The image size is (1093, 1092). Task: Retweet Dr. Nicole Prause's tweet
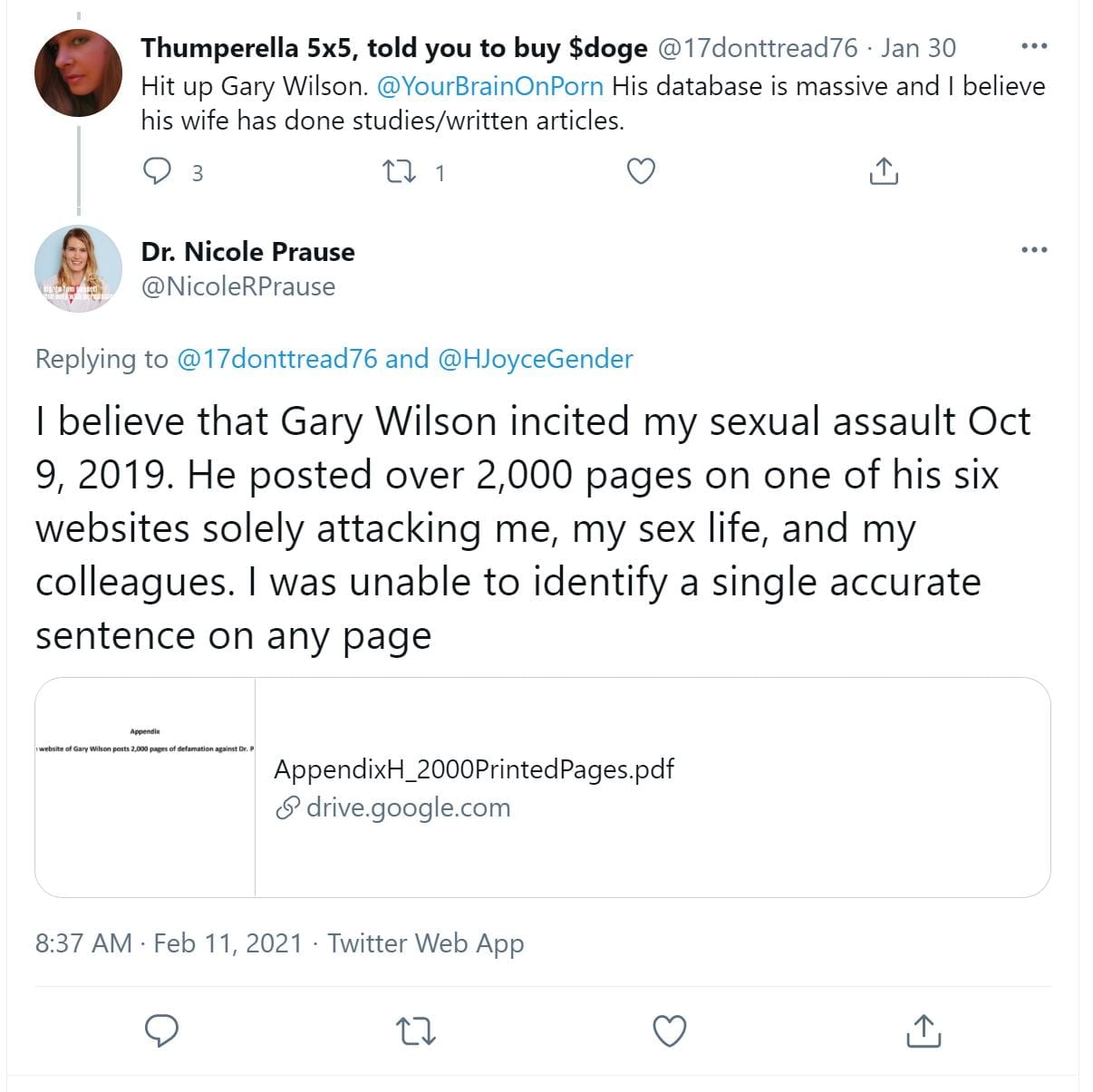coord(416,1030)
